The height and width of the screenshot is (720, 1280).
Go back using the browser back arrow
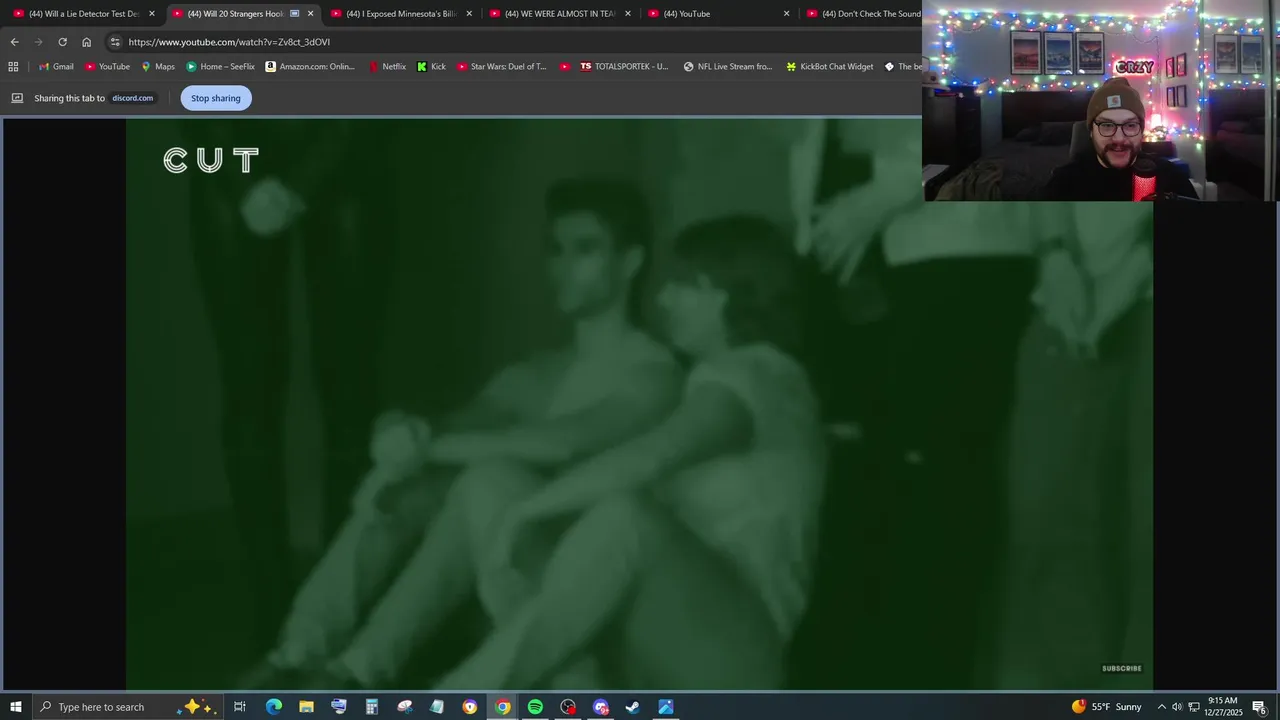pyautogui.click(x=14, y=42)
